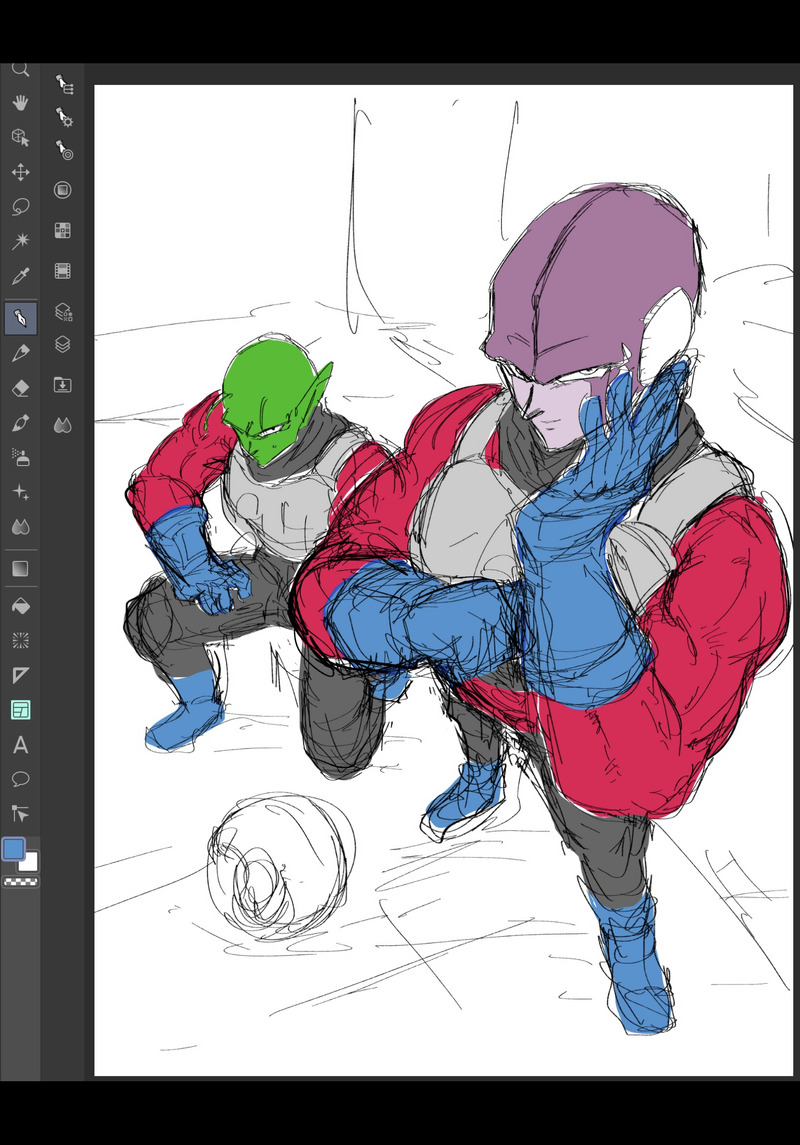Select the Correct Line tool
Image resolution: width=800 pixels, height=1145 pixels.
tap(20, 813)
